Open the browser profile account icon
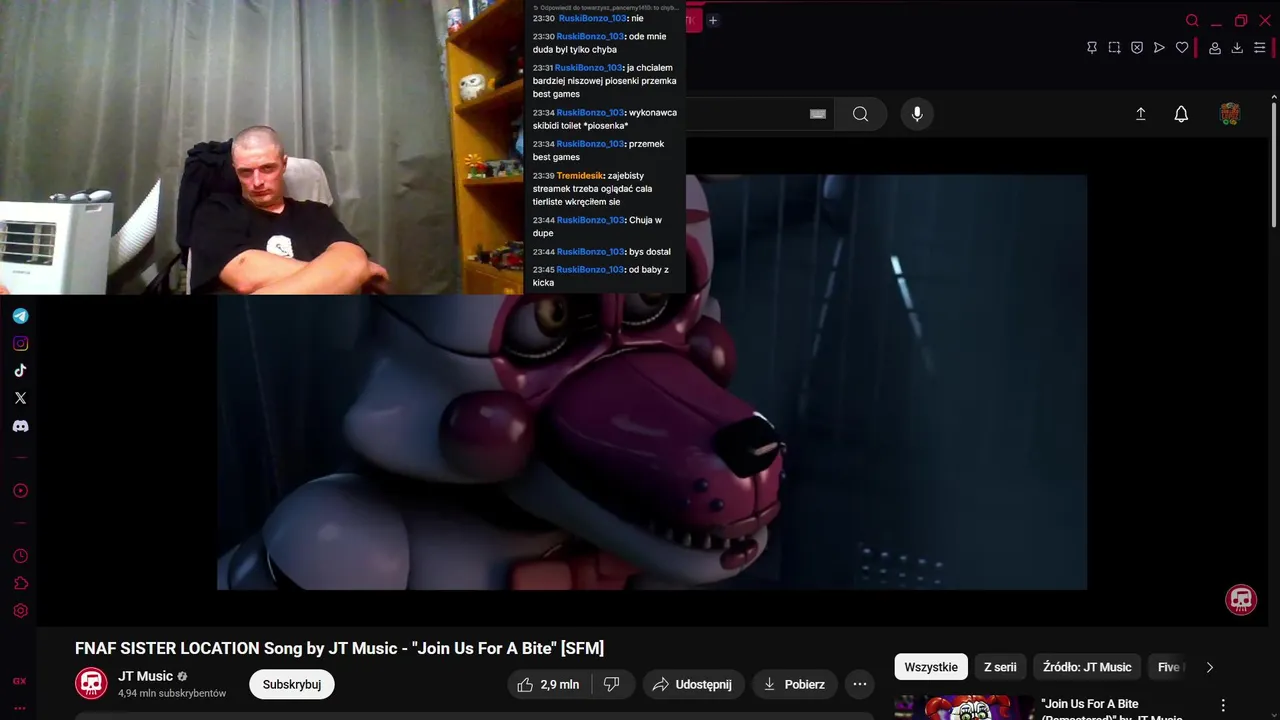Image resolution: width=1280 pixels, height=720 pixels. coord(1215,47)
